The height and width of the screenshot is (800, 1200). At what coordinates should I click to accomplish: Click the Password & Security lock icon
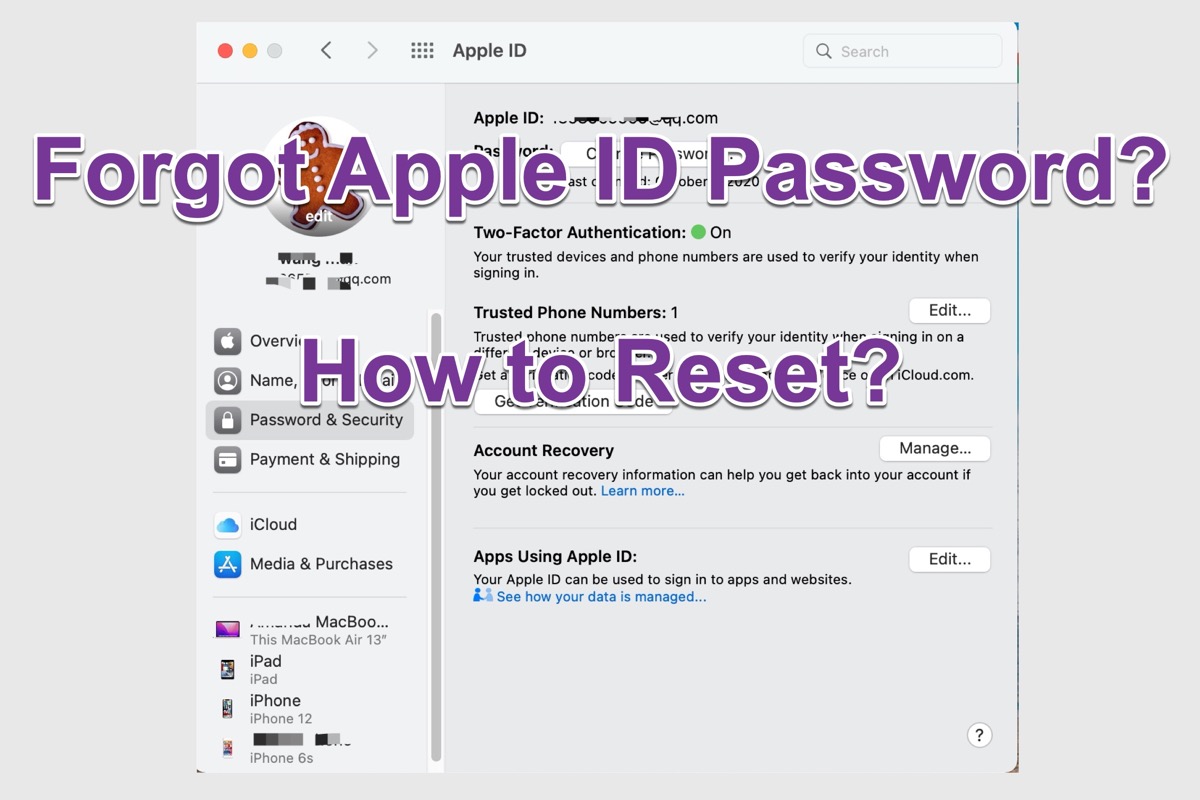[228, 420]
